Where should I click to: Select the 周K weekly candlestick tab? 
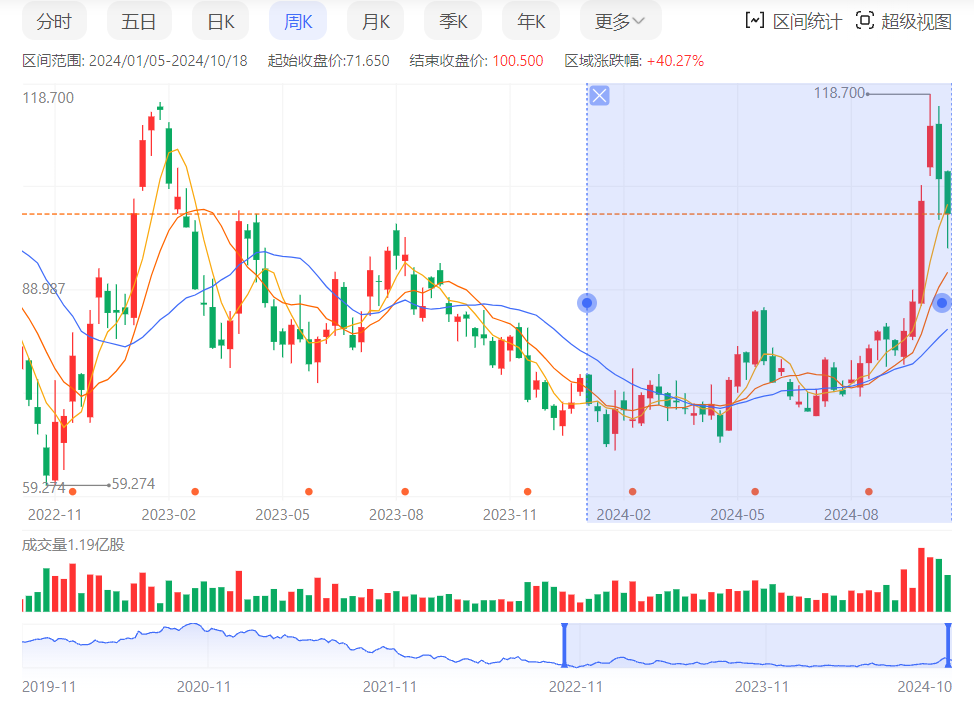click(x=299, y=21)
